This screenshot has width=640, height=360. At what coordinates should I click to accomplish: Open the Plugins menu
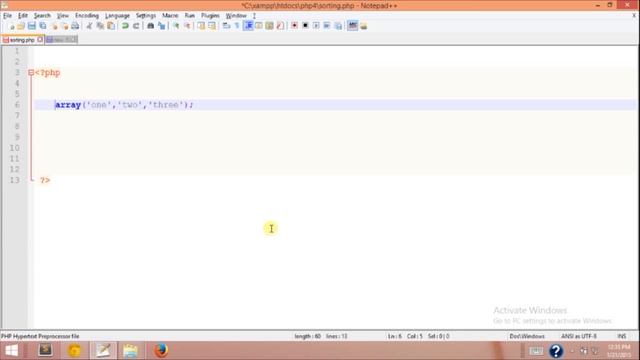coord(210,16)
